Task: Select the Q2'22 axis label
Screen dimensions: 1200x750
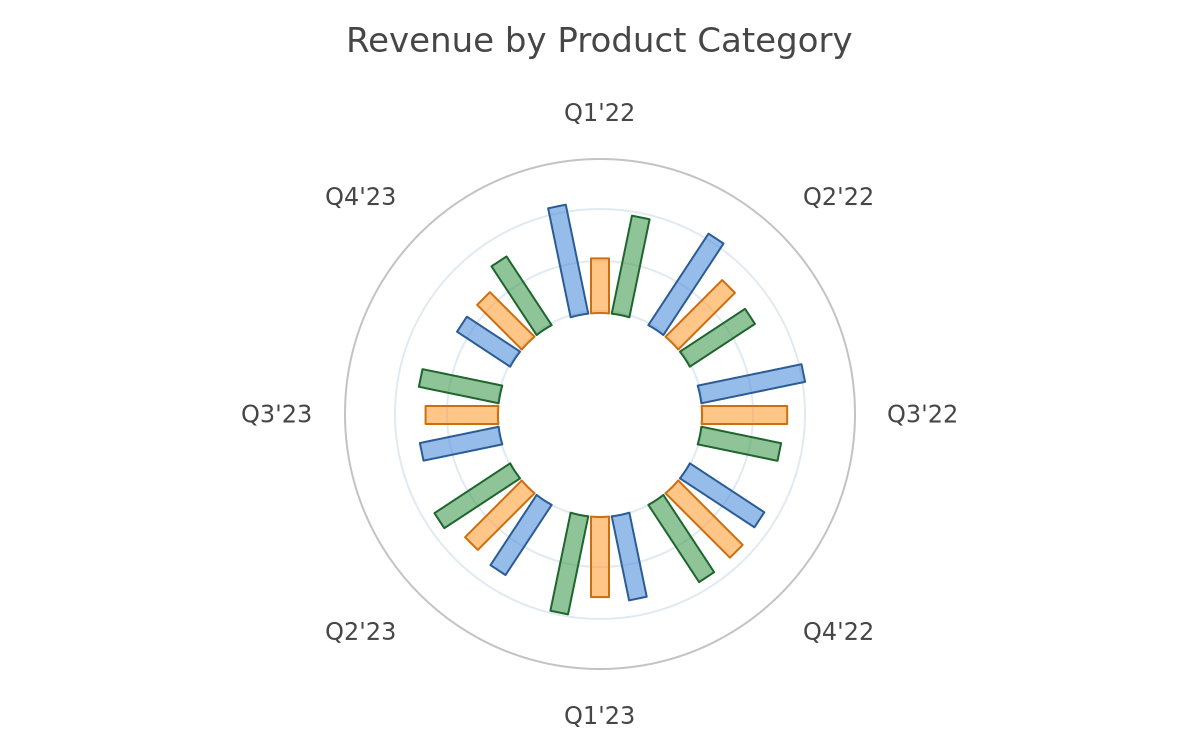Action: [x=838, y=198]
